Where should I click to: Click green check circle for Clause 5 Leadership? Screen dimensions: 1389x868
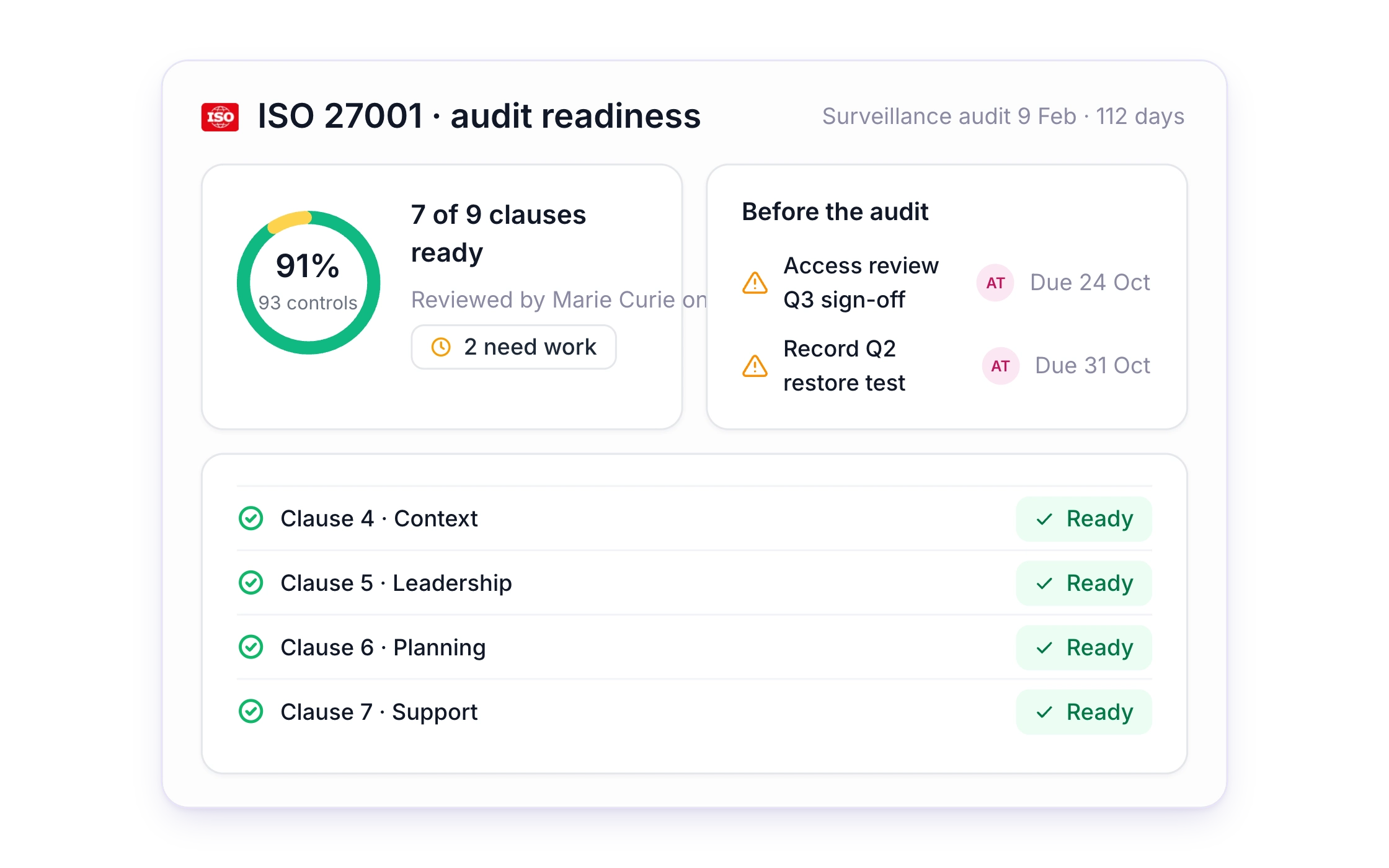251,583
